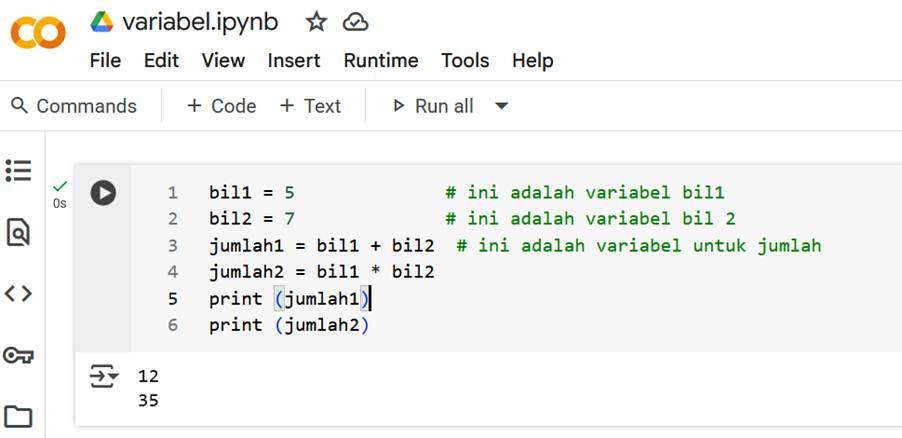Open the Secrets key panel
The height and width of the screenshot is (438, 902).
pos(18,355)
